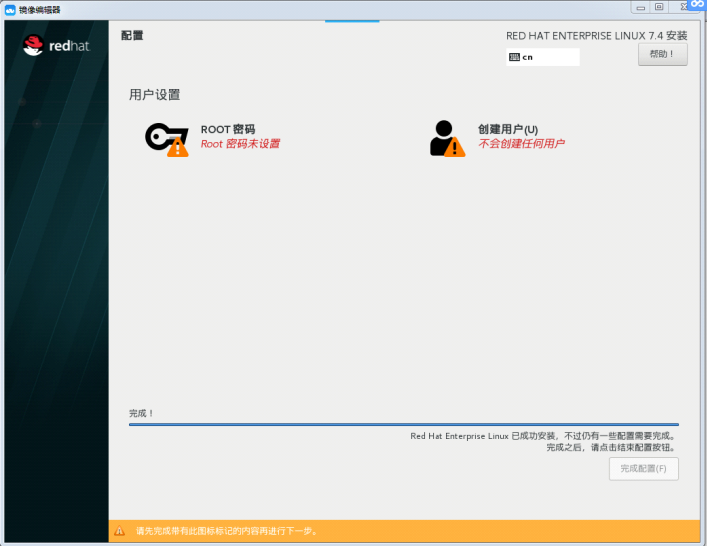Viewport: 707px width, 546px height.
Task: Click the Red Hat logo in sidebar
Action: pos(56,45)
